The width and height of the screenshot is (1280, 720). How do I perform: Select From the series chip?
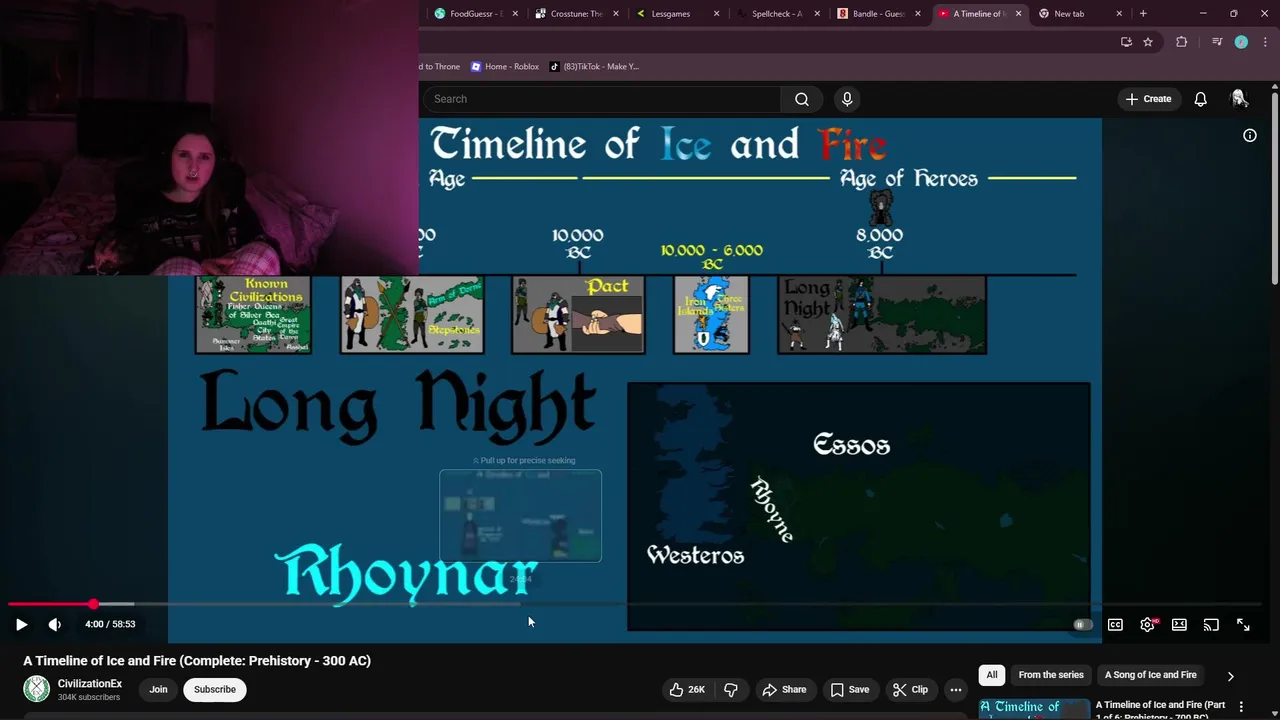click(x=1051, y=675)
